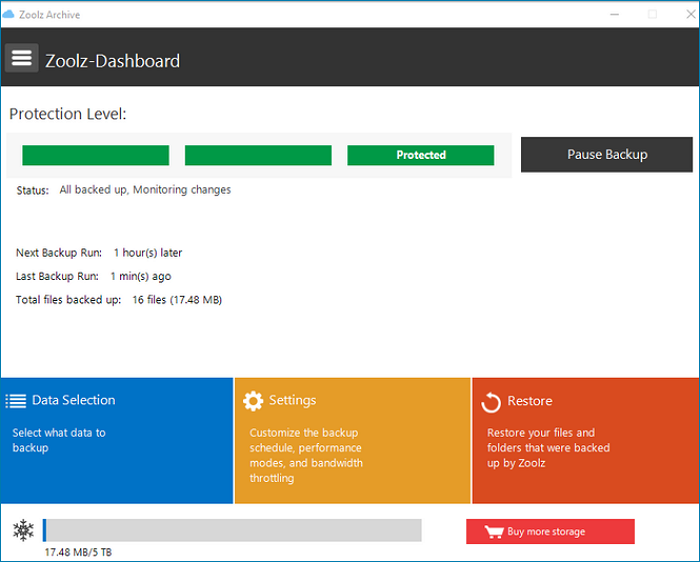Click the snowflake cold storage icon
This screenshot has height=562, width=700.
pos(23,530)
